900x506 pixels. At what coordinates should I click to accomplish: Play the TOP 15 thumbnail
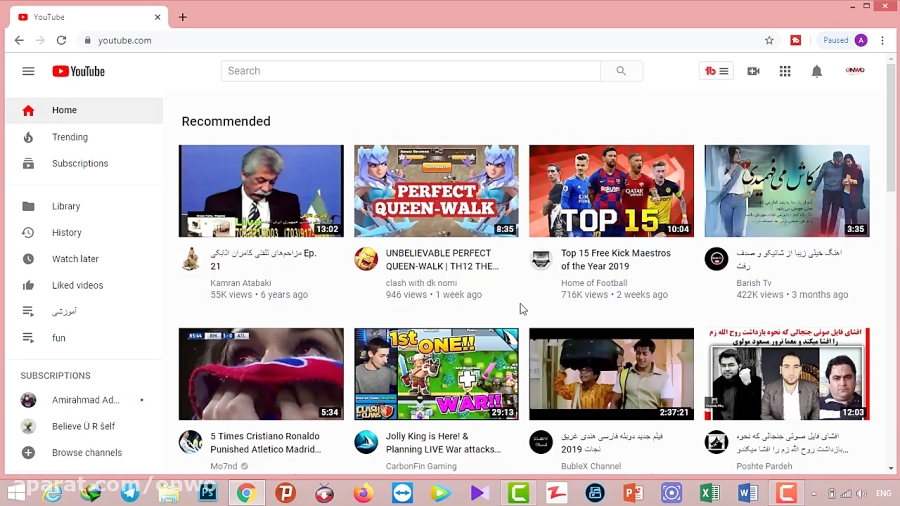coord(611,191)
